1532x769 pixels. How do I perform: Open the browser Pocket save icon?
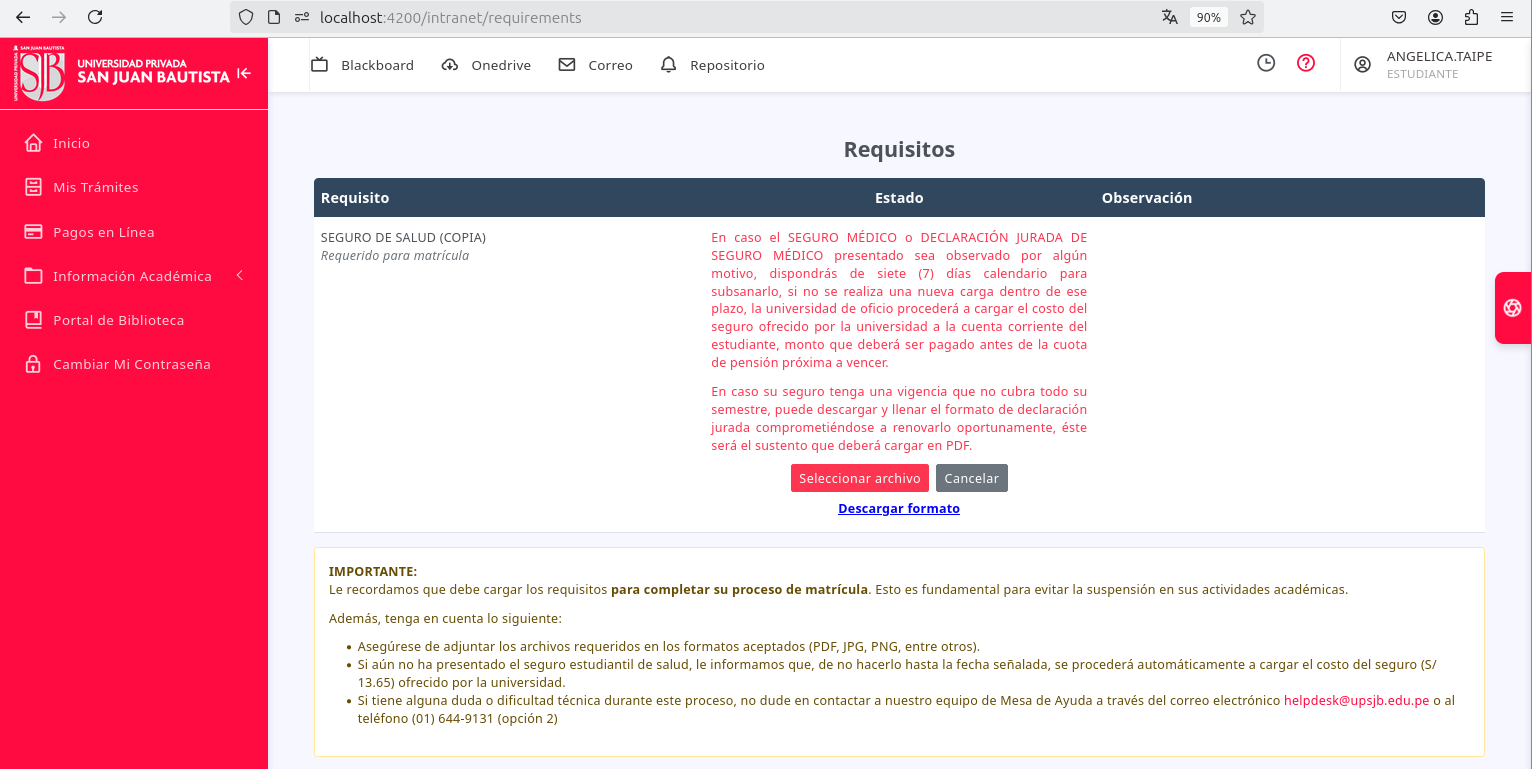tap(1399, 17)
